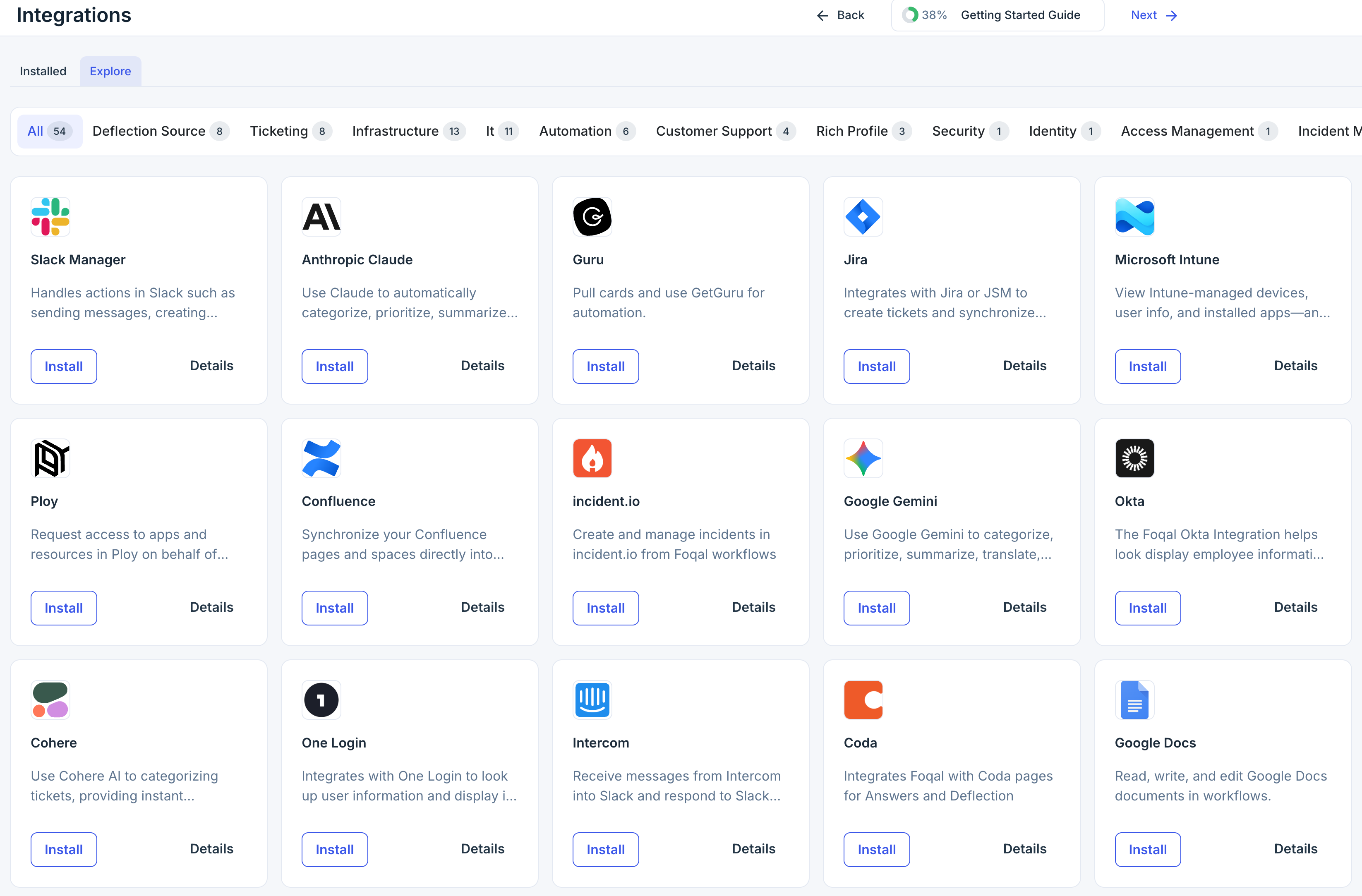This screenshot has width=1362, height=896.
Task: Filter by Infrastructure category
Action: click(x=409, y=132)
